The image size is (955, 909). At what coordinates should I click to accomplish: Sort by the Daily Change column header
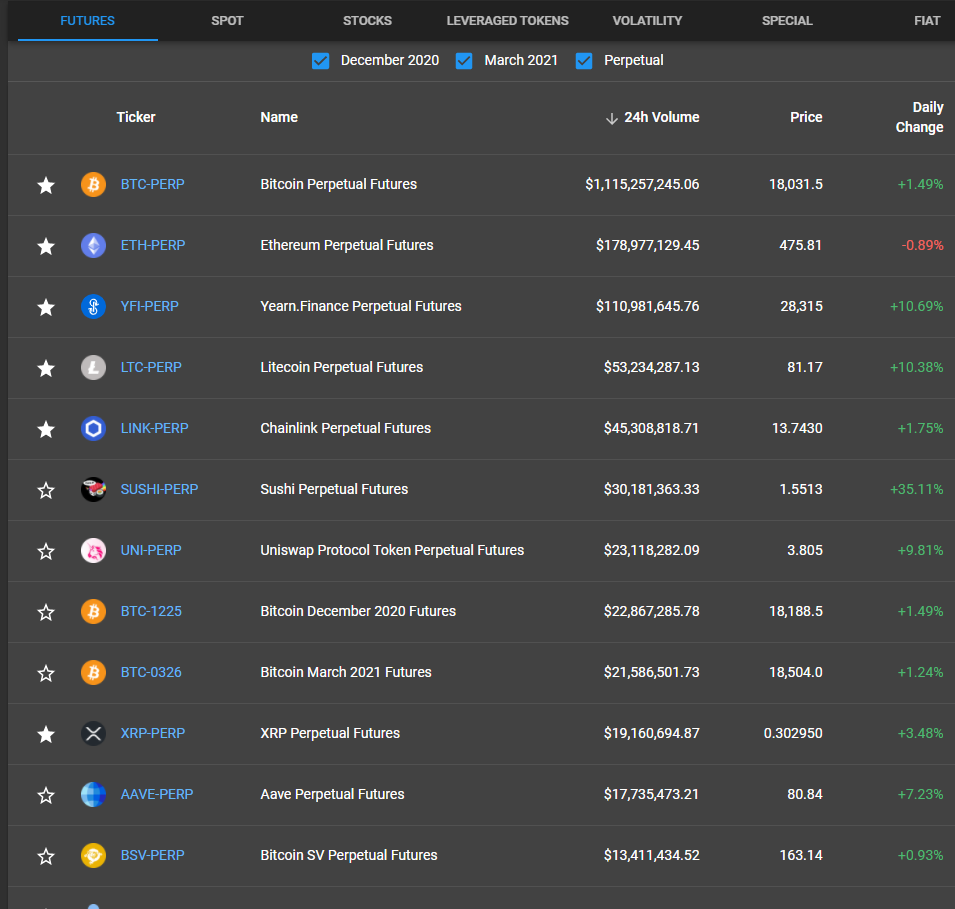pos(919,117)
